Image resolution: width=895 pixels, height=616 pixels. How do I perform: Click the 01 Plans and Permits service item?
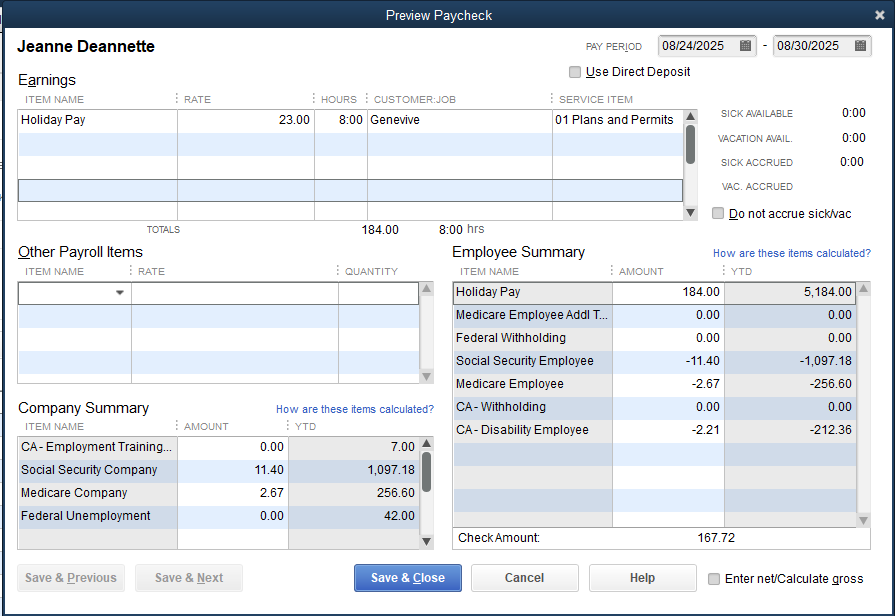tap(618, 120)
